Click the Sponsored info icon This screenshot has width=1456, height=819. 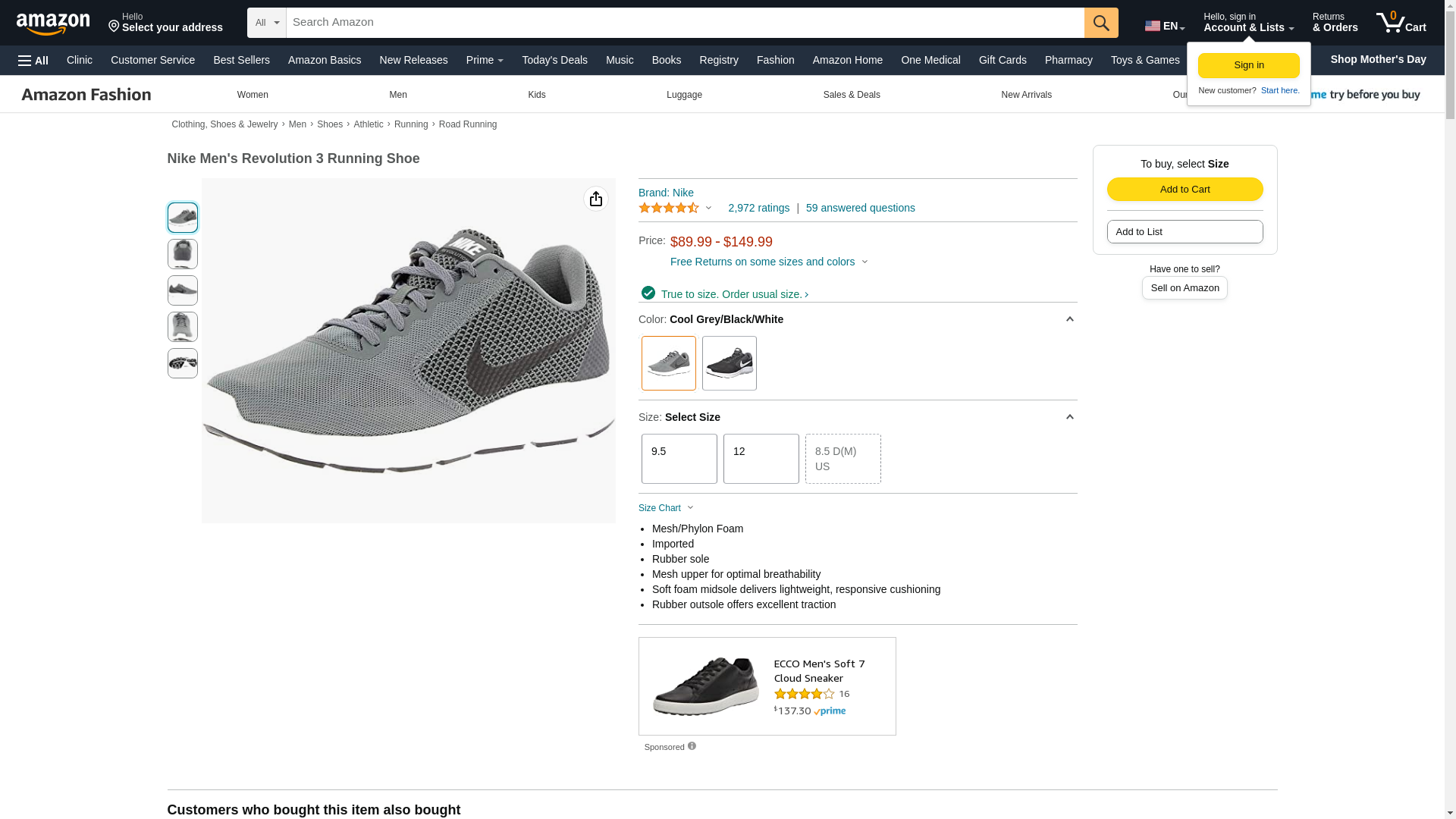click(x=692, y=746)
